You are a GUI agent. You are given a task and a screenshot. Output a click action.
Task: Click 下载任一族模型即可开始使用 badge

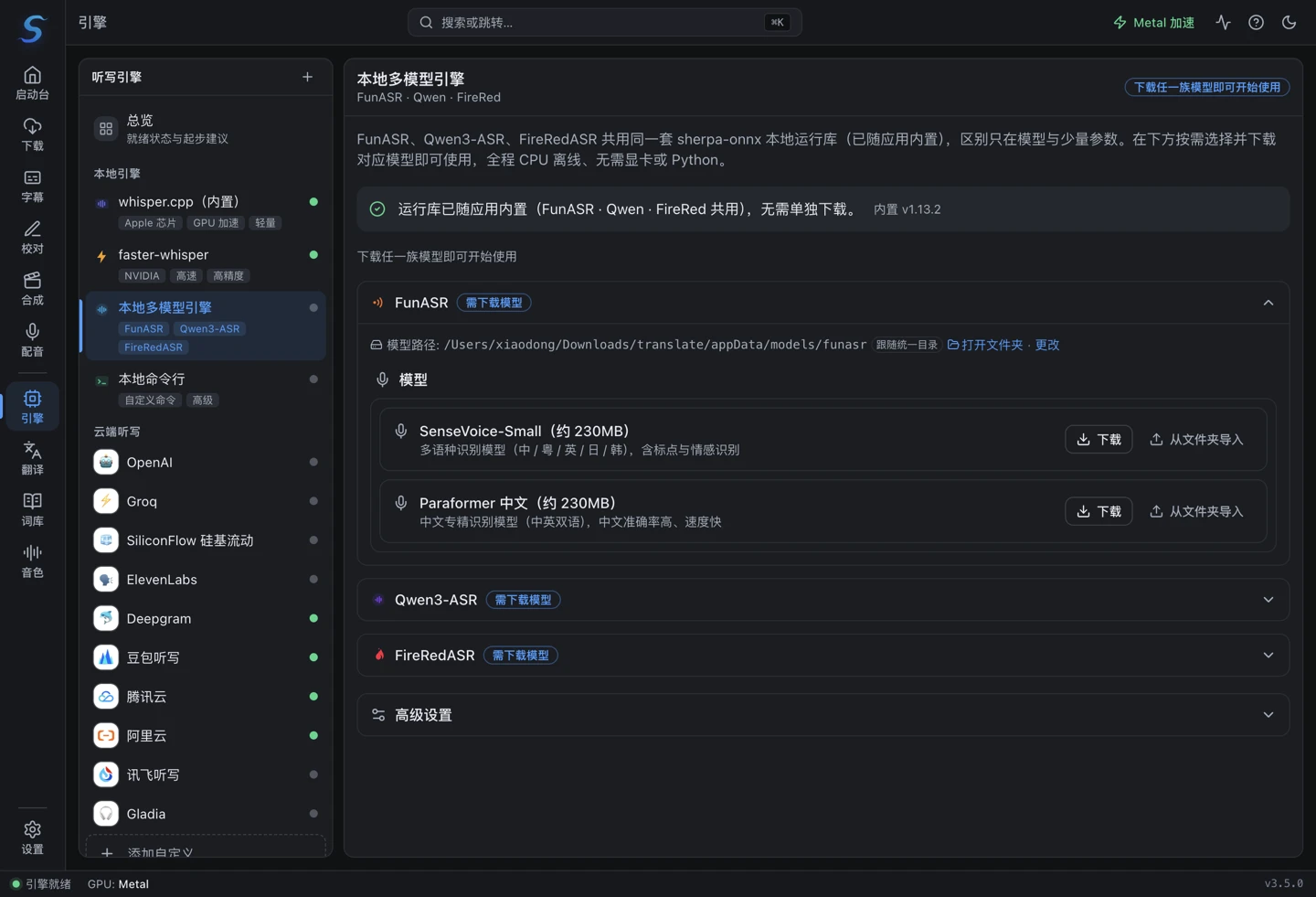pos(1206,87)
